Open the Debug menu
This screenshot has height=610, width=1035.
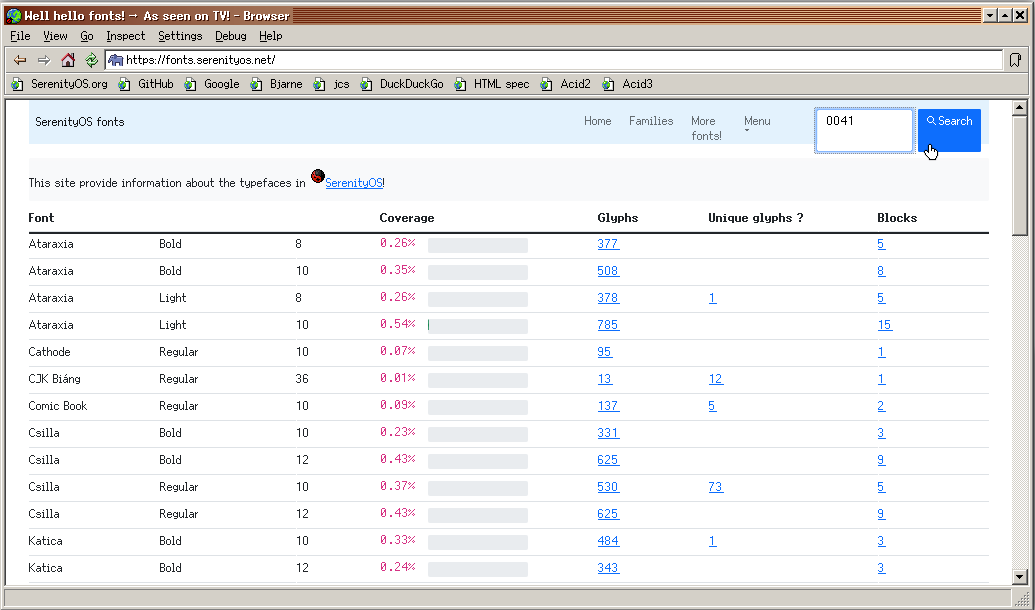pyautogui.click(x=231, y=36)
